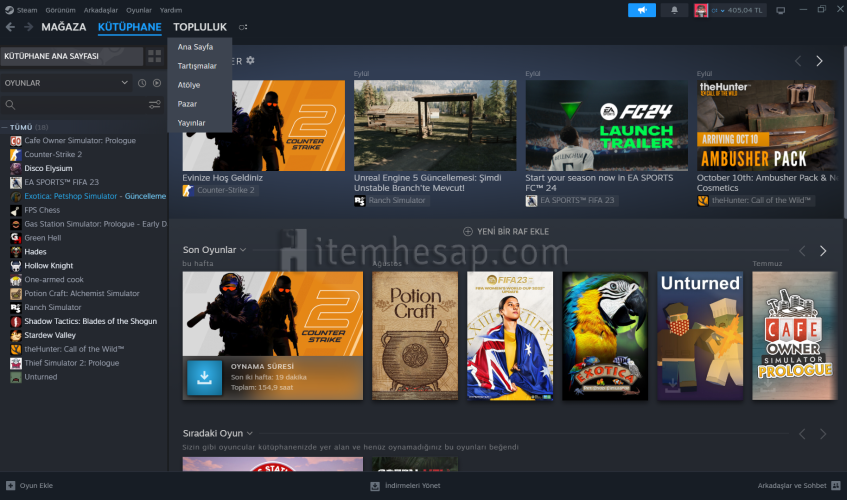
Task: Click the ready-to-play filter icon
Action: 156,83
